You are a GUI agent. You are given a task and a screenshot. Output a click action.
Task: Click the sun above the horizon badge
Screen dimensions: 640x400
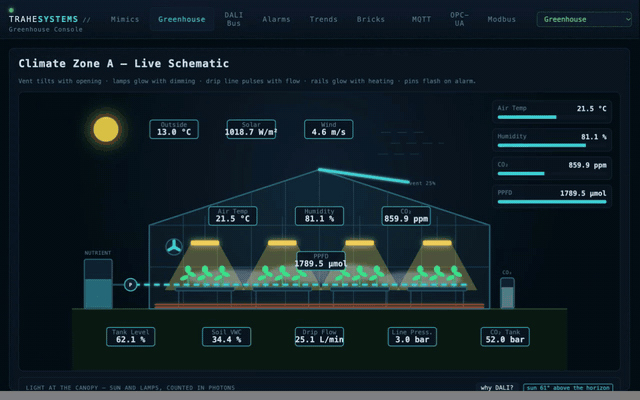(568, 387)
